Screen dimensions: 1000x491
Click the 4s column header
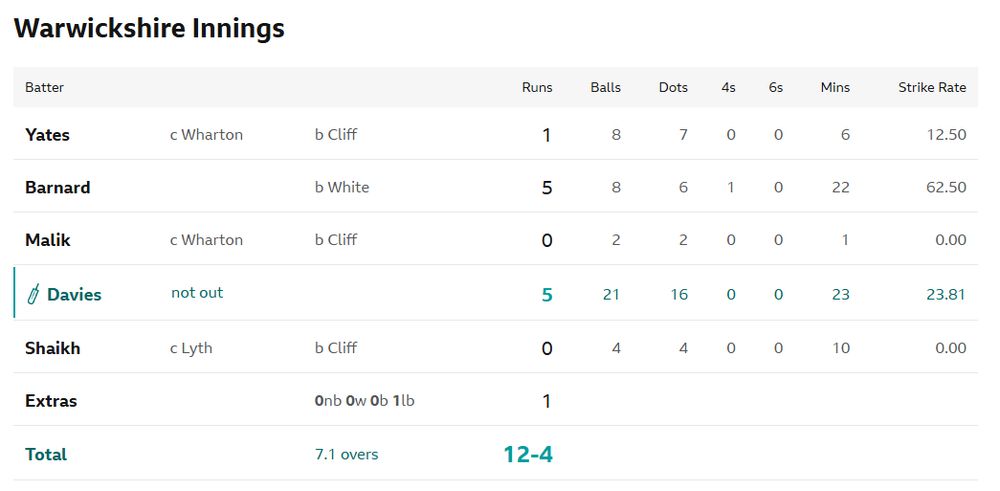[728, 87]
